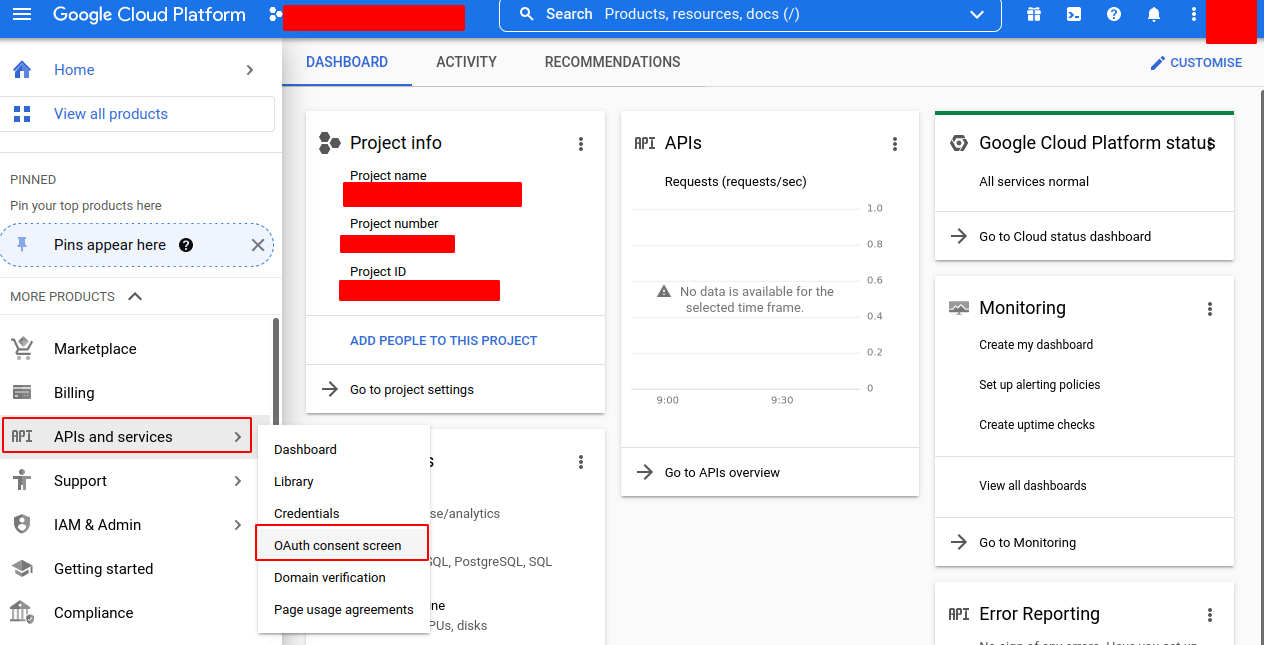This screenshot has width=1264, height=645.
Task: Click ADD PEOPLE TO THIS PROJECT
Action: pyautogui.click(x=443, y=340)
